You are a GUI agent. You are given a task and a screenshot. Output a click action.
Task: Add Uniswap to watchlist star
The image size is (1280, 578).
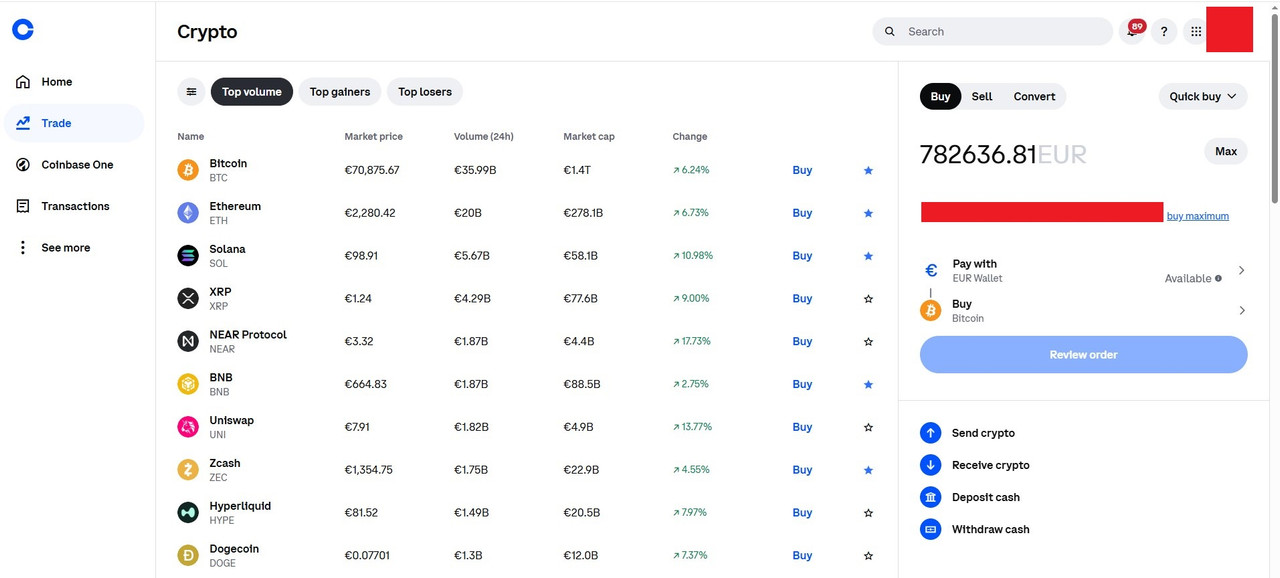pos(868,427)
